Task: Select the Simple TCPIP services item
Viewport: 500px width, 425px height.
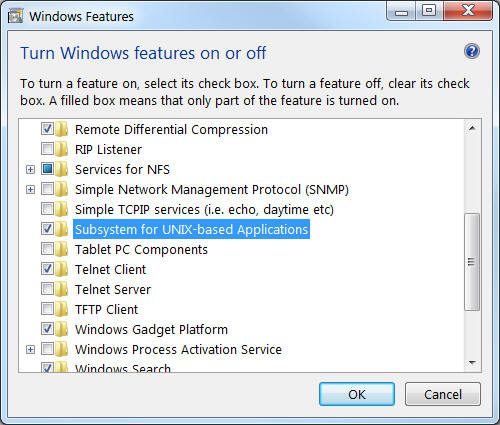Action: [204, 209]
